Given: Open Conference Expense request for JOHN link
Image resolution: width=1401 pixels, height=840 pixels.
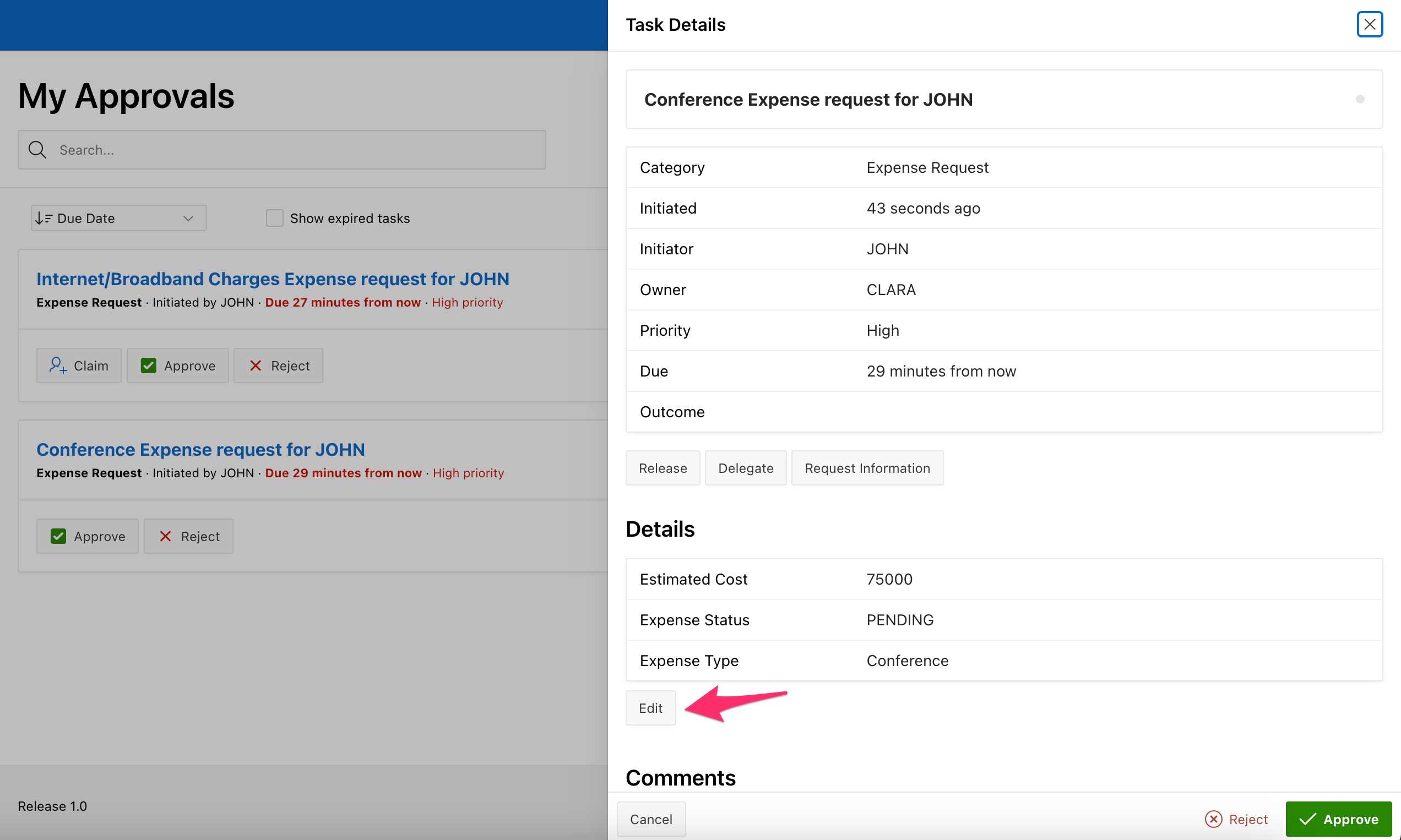Looking at the screenshot, I should [200, 449].
